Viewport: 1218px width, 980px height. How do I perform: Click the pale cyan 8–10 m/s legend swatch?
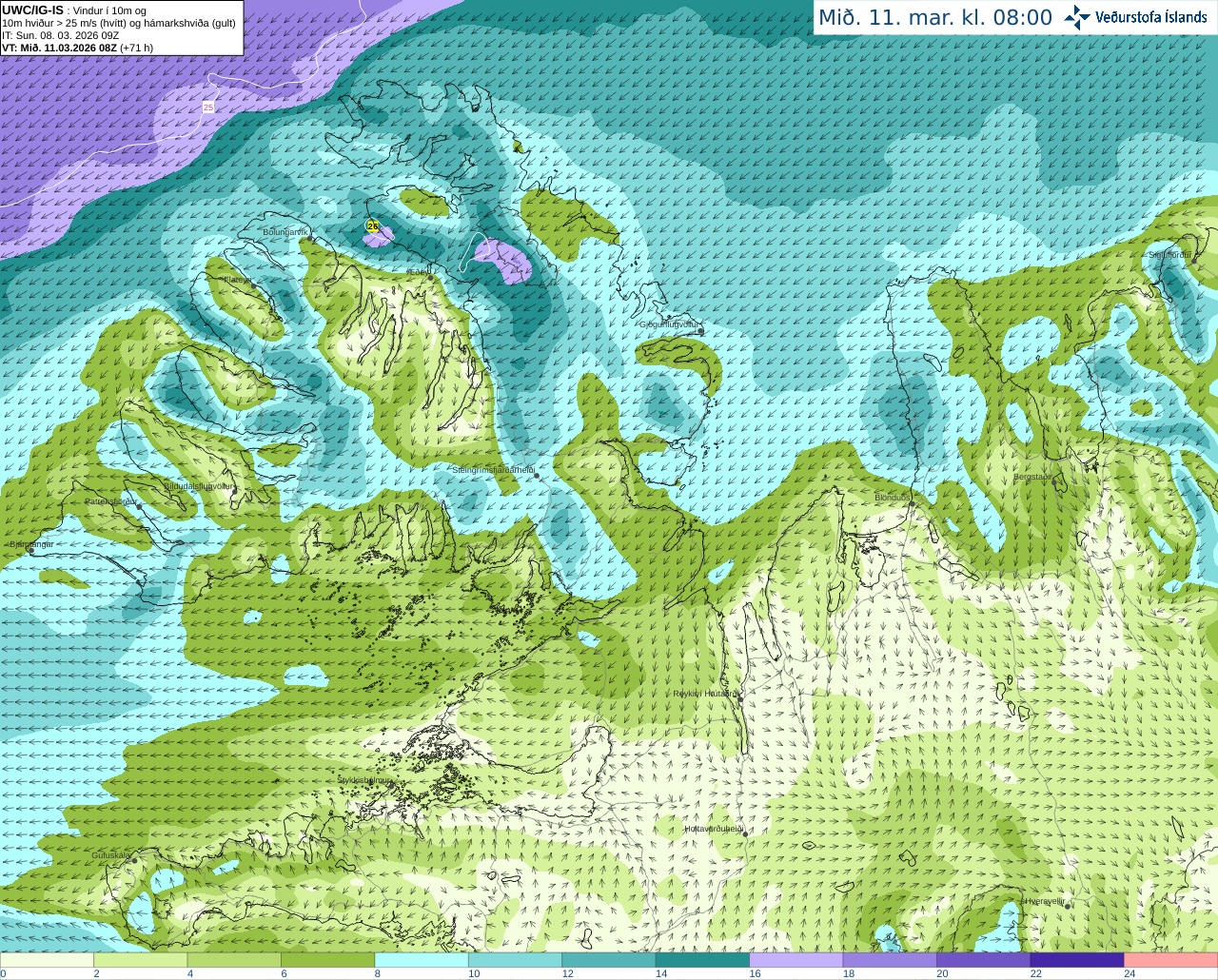[x=422, y=960]
